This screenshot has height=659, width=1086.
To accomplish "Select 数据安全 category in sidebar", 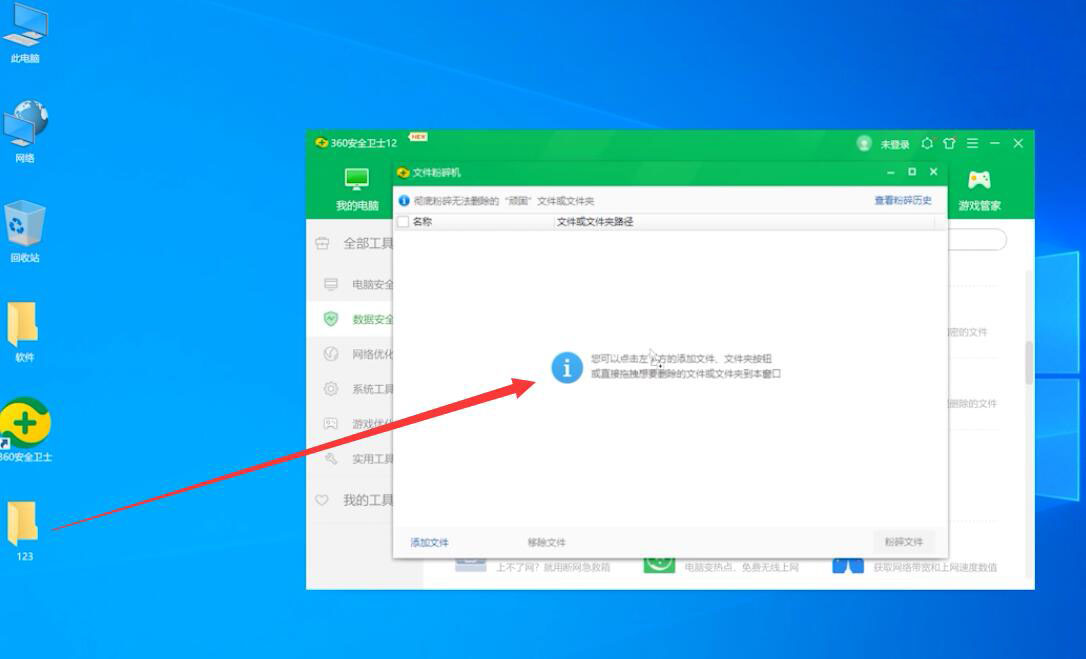I will pos(371,319).
